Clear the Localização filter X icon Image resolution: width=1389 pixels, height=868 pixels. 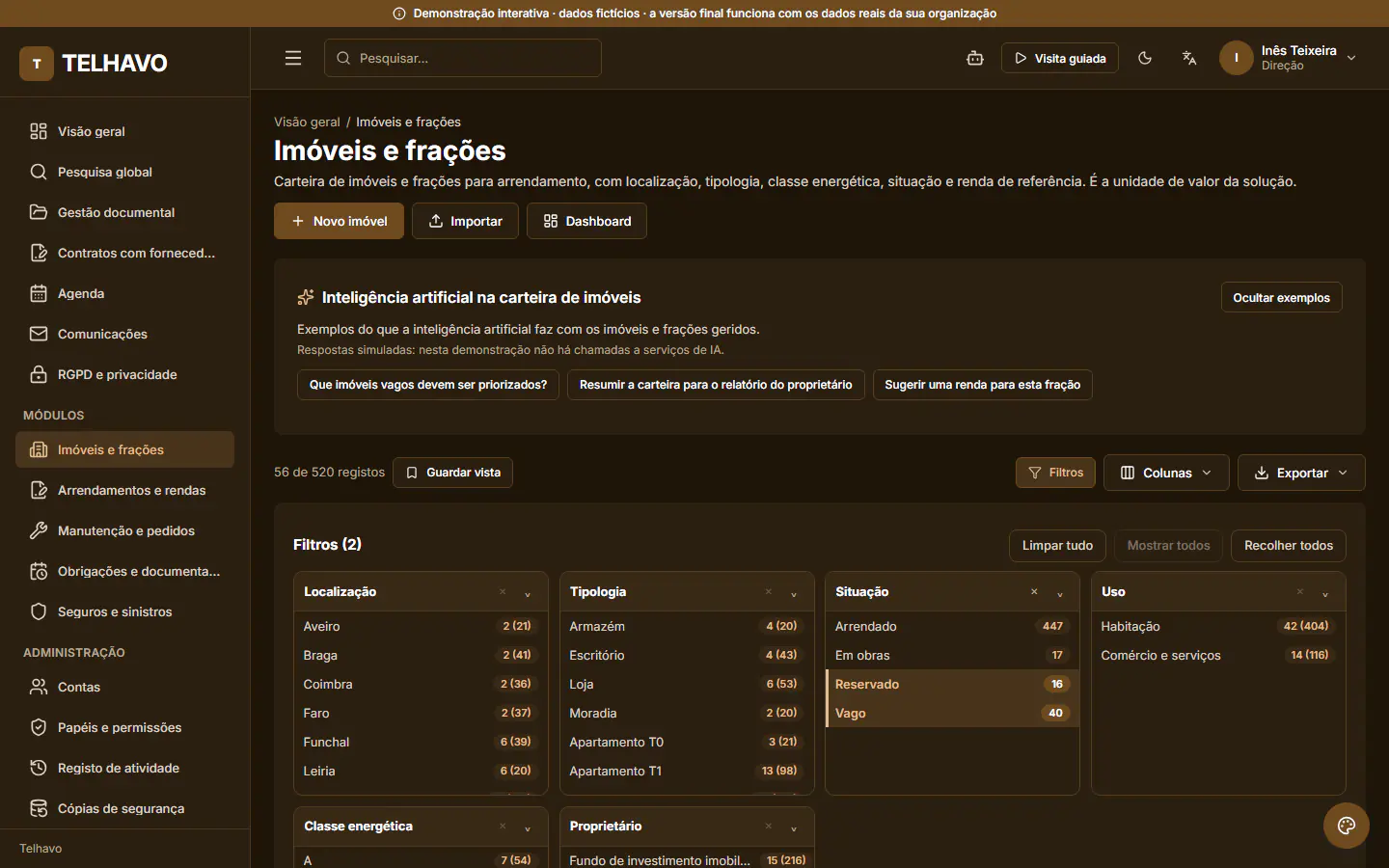(x=503, y=592)
